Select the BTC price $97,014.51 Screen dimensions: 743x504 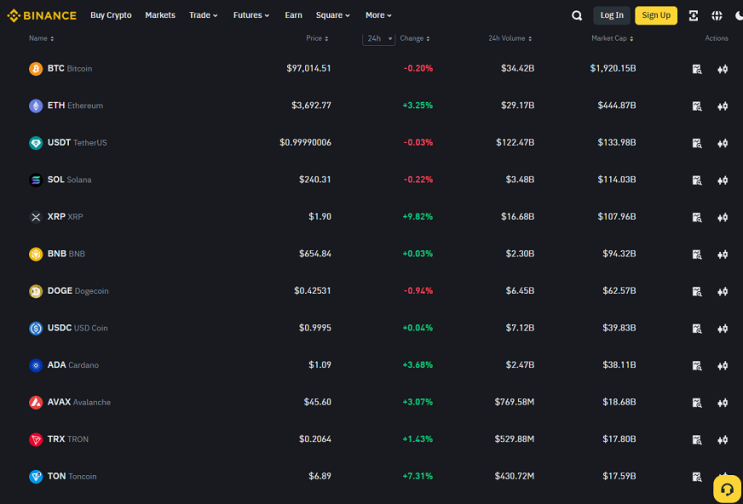tap(309, 68)
